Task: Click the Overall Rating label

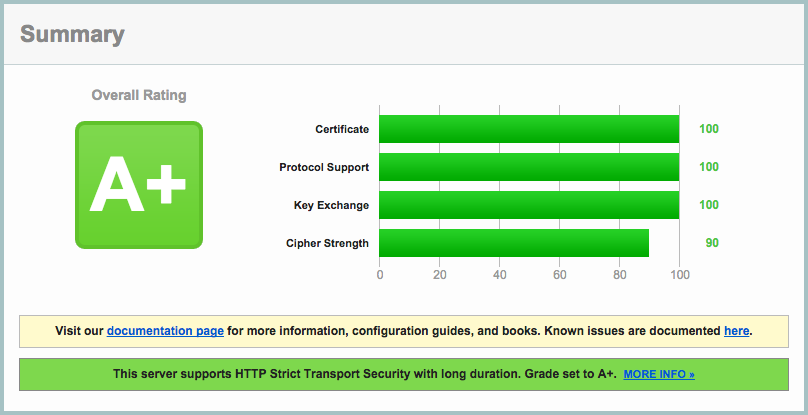Action: click(139, 95)
